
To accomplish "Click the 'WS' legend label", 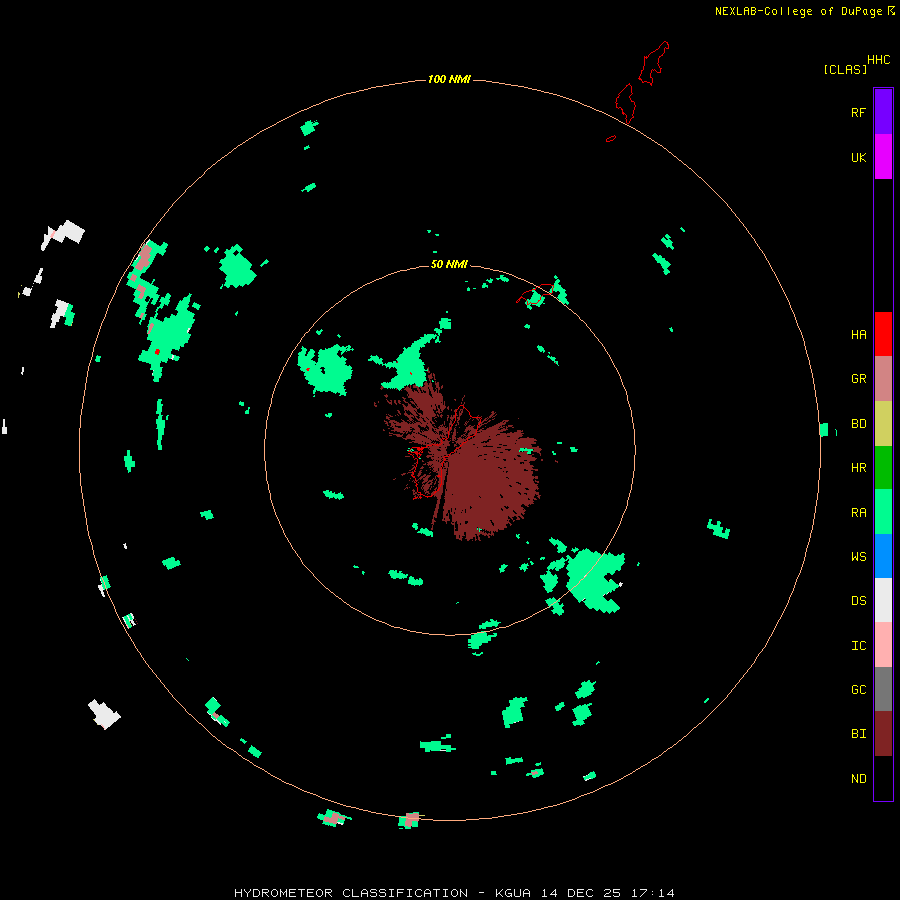I will [858, 556].
